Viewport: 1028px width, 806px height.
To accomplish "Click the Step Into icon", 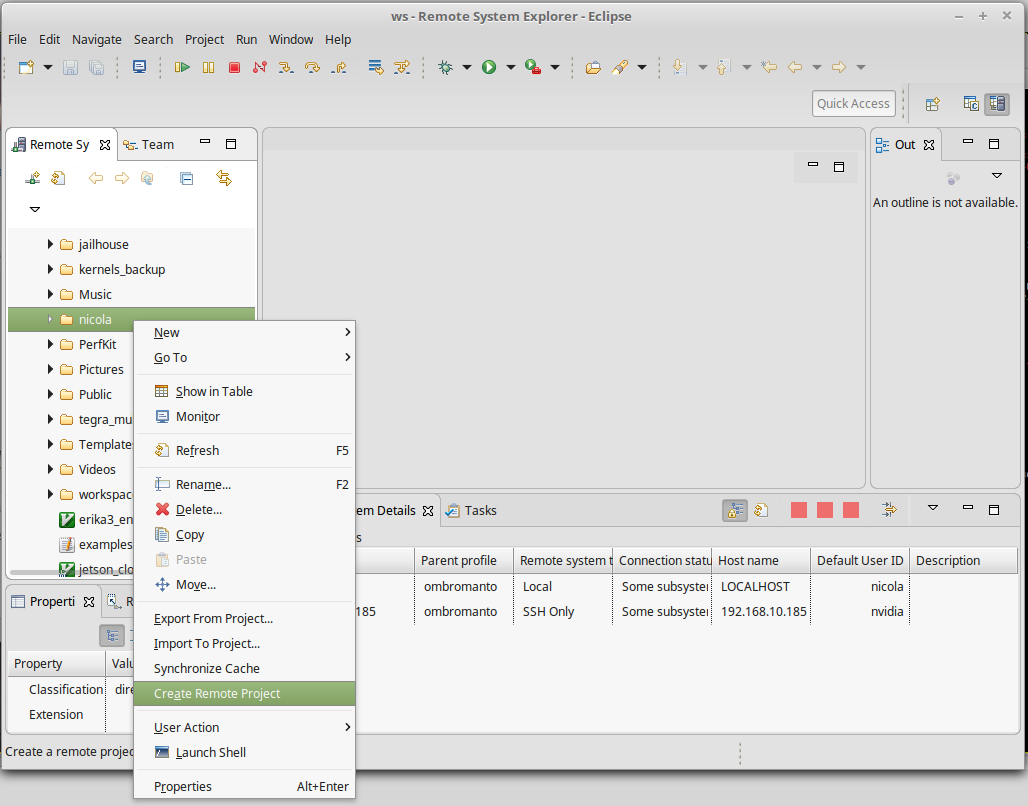I will pos(286,67).
